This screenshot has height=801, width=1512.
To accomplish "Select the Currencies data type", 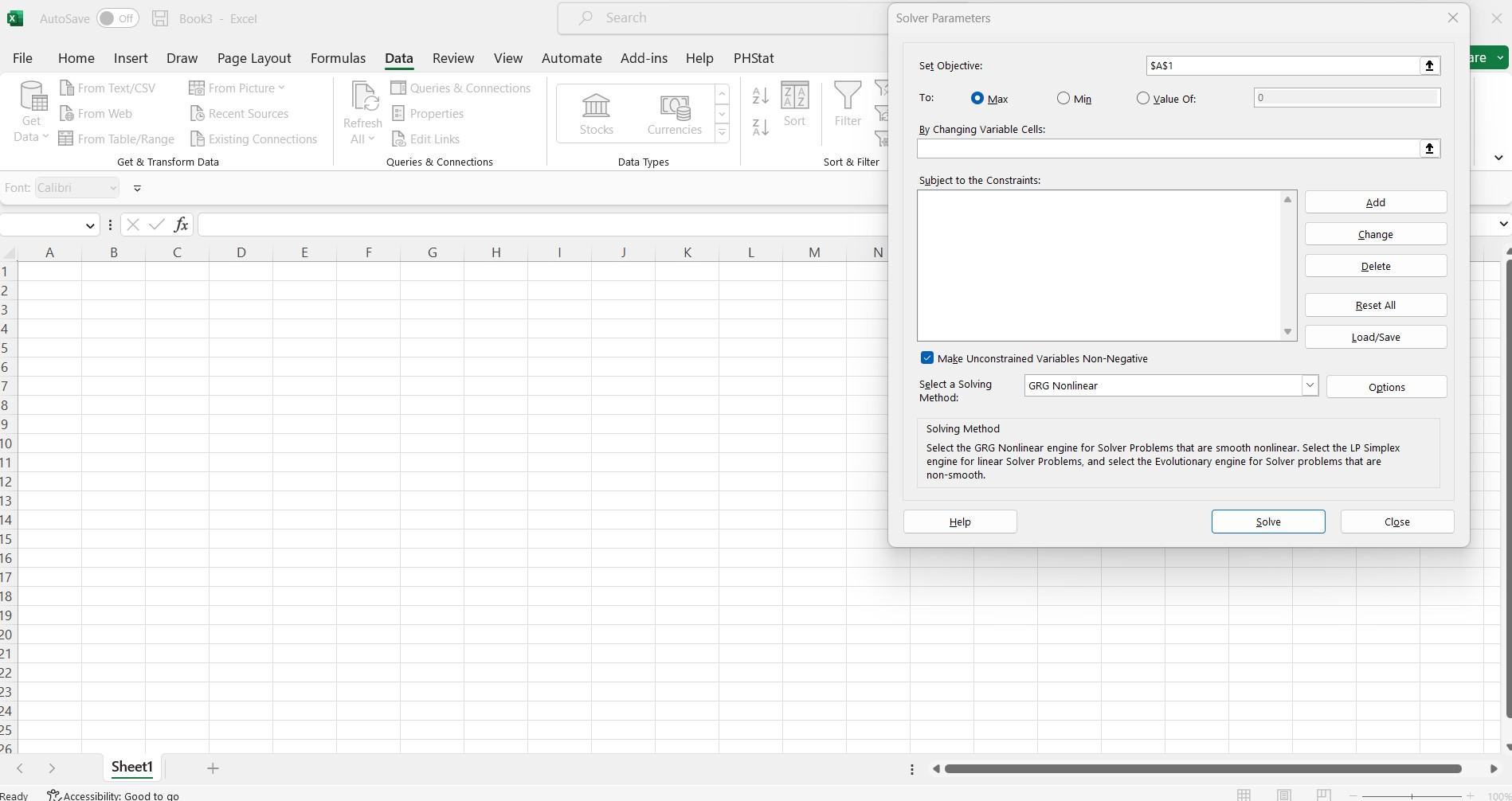I will click(674, 113).
